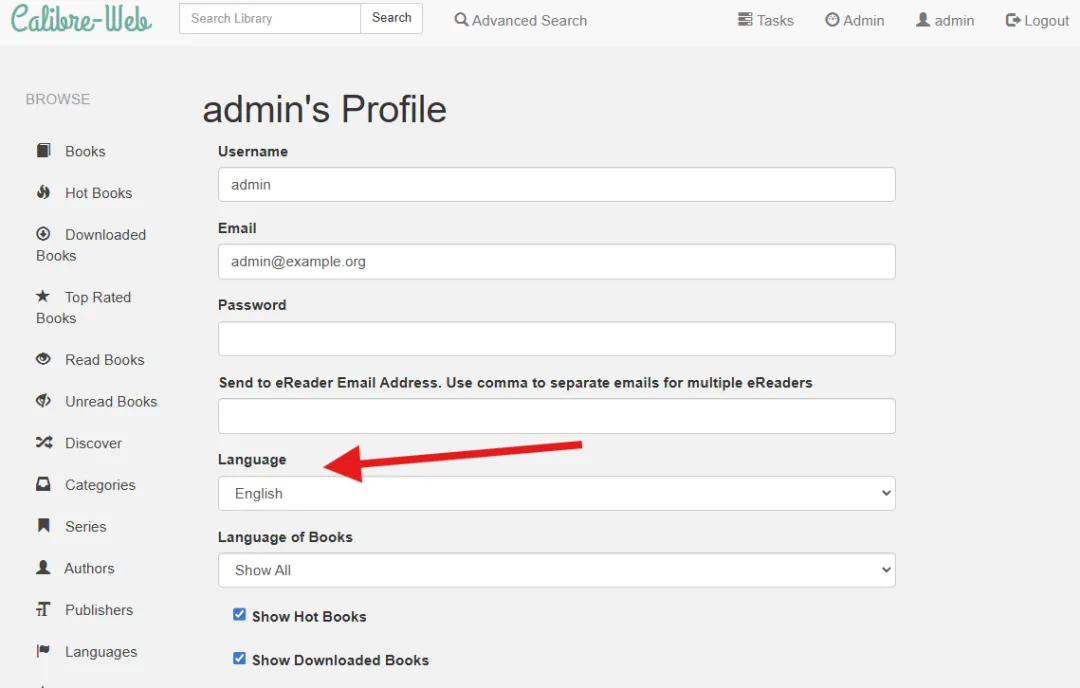The height and width of the screenshot is (688, 1080).
Task: Open Hot Books flame icon
Action: [44, 193]
